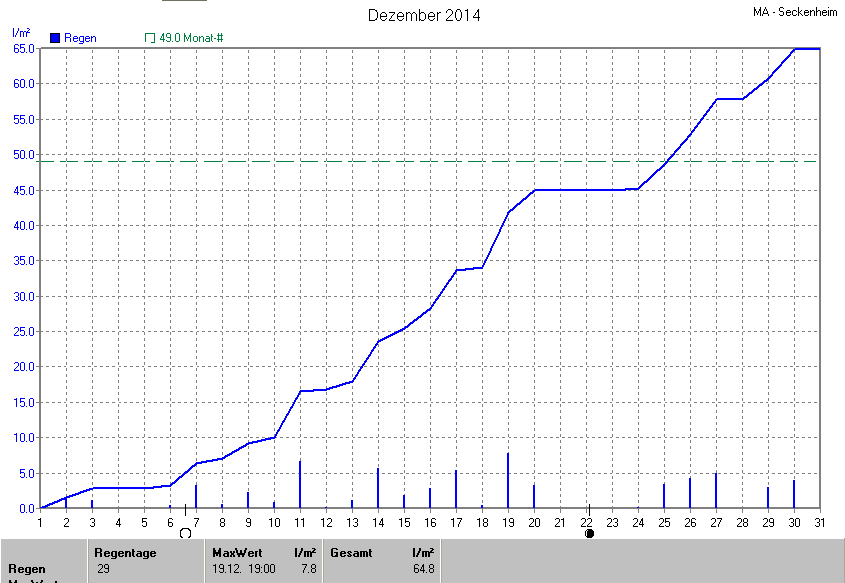Viewport: 845px width, 583px height.
Task: Click the blue Regen legend square
Action: tap(55, 38)
